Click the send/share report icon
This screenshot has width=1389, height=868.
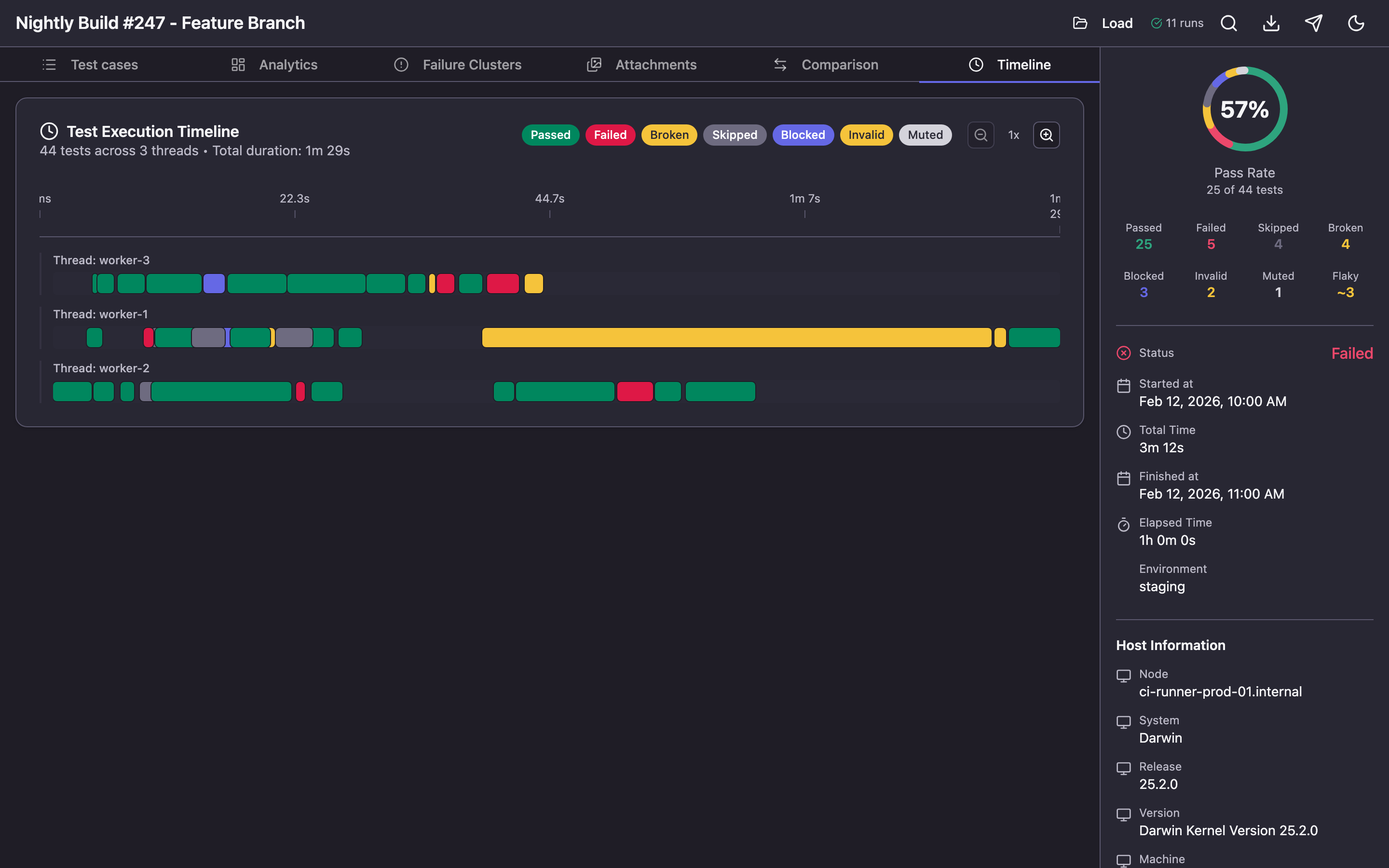click(x=1313, y=23)
